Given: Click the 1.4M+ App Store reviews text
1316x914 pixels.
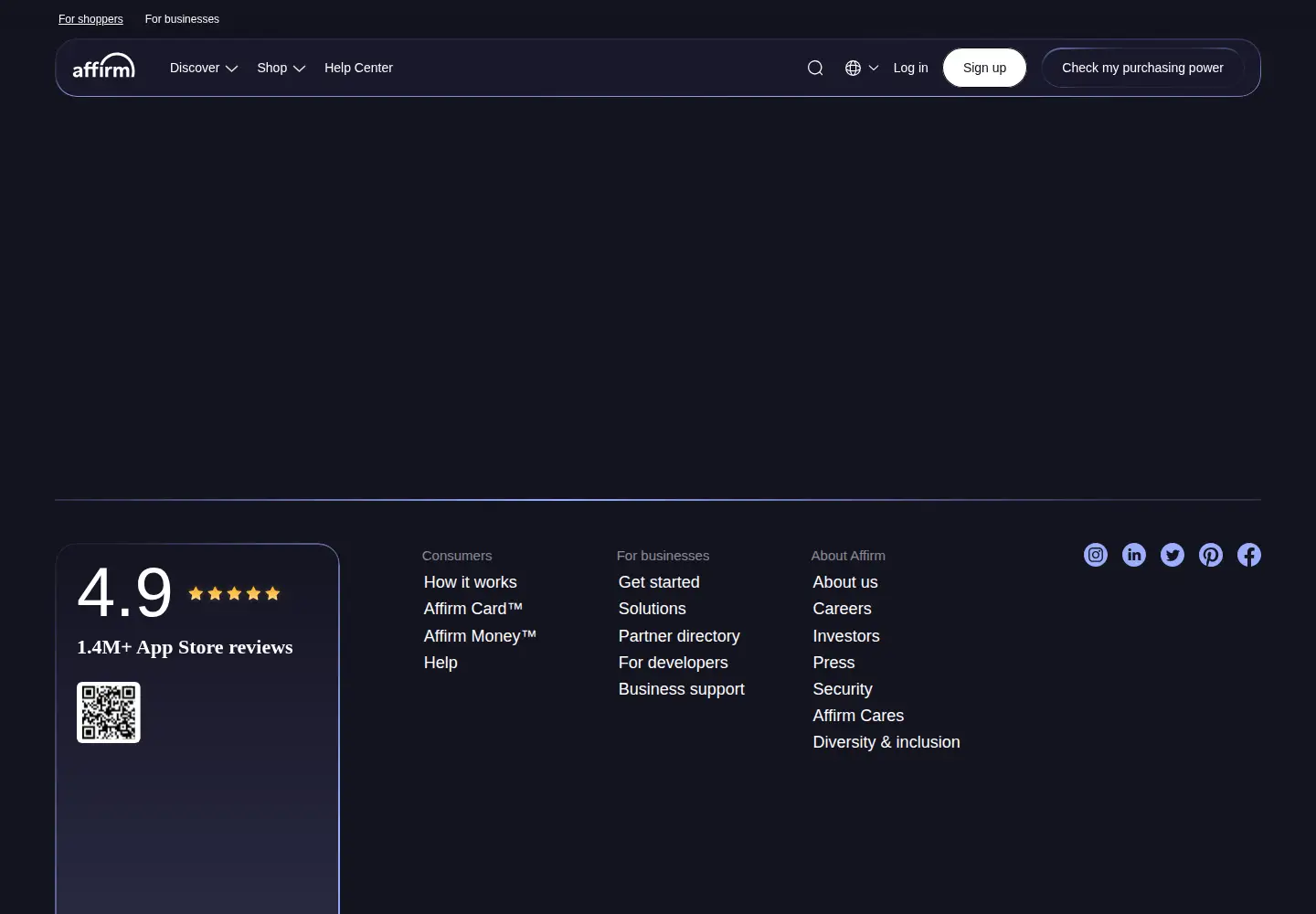Looking at the screenshot, I should [x=185, y=647].
